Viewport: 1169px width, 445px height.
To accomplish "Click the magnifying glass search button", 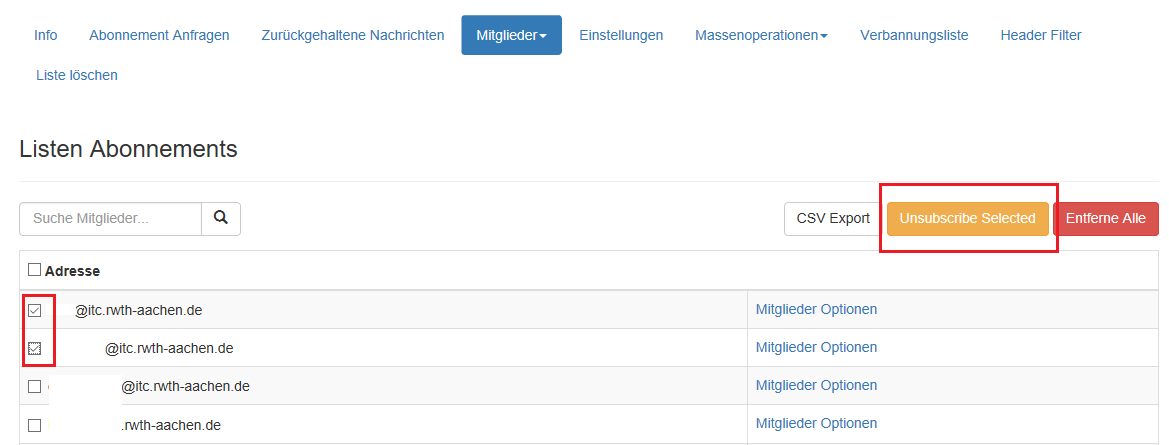I will (220, 218).
